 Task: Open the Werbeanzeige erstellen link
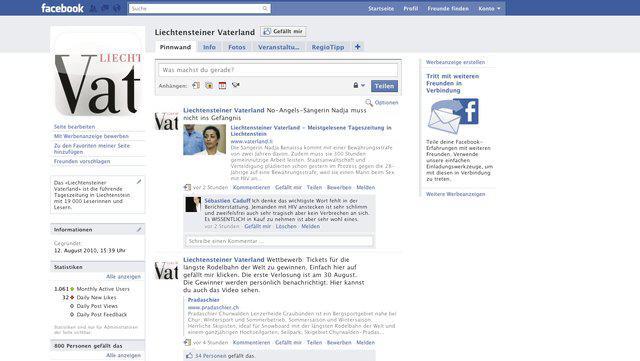tap(456, 62)
